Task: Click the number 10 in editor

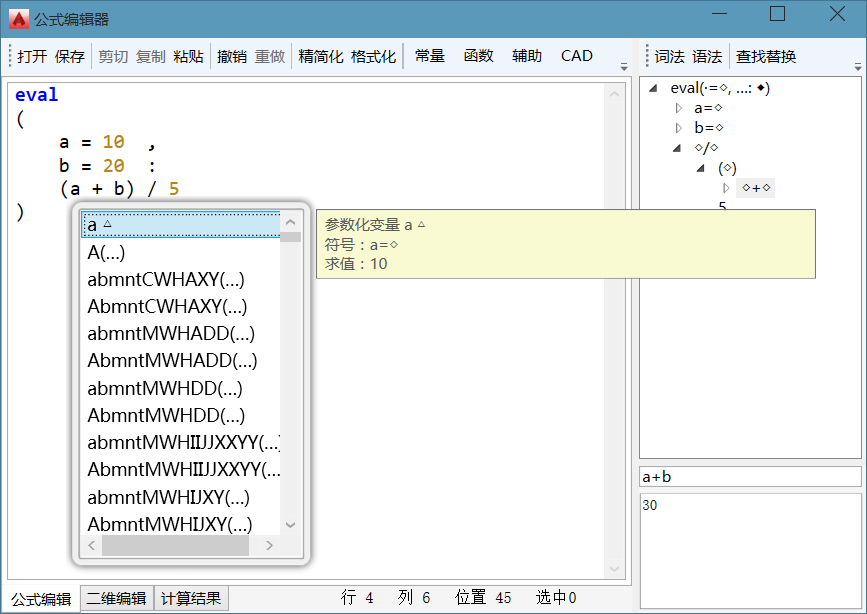Action: (x=113, y=142)
